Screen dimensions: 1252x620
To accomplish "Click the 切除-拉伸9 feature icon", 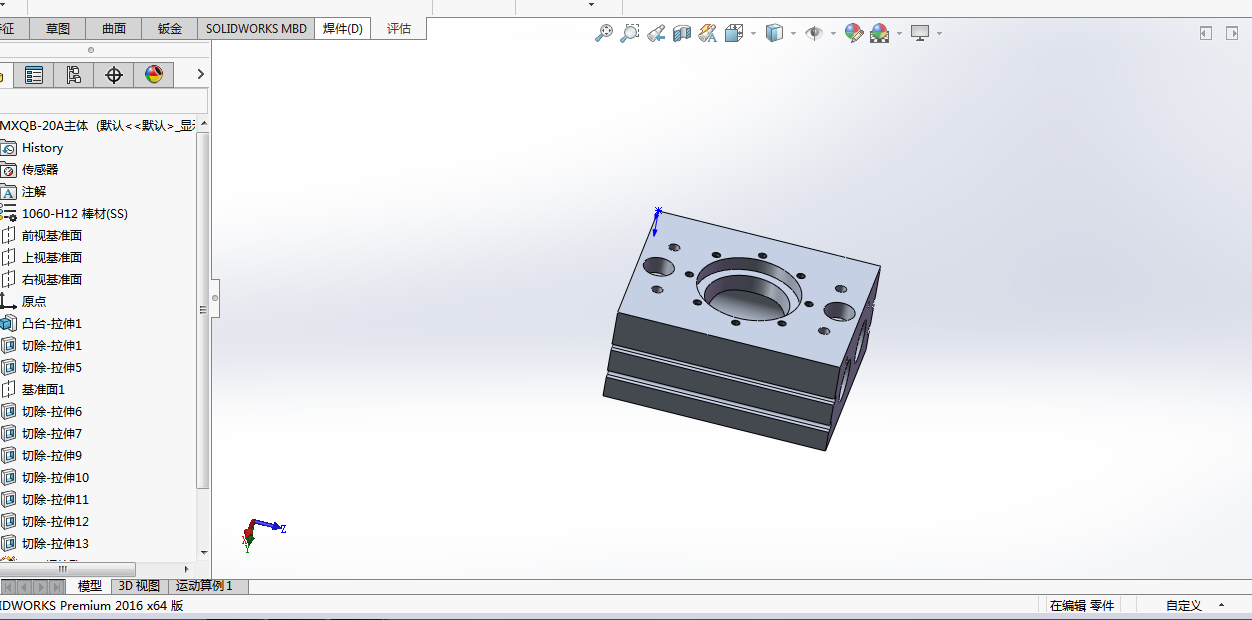I will click(9, 456).
